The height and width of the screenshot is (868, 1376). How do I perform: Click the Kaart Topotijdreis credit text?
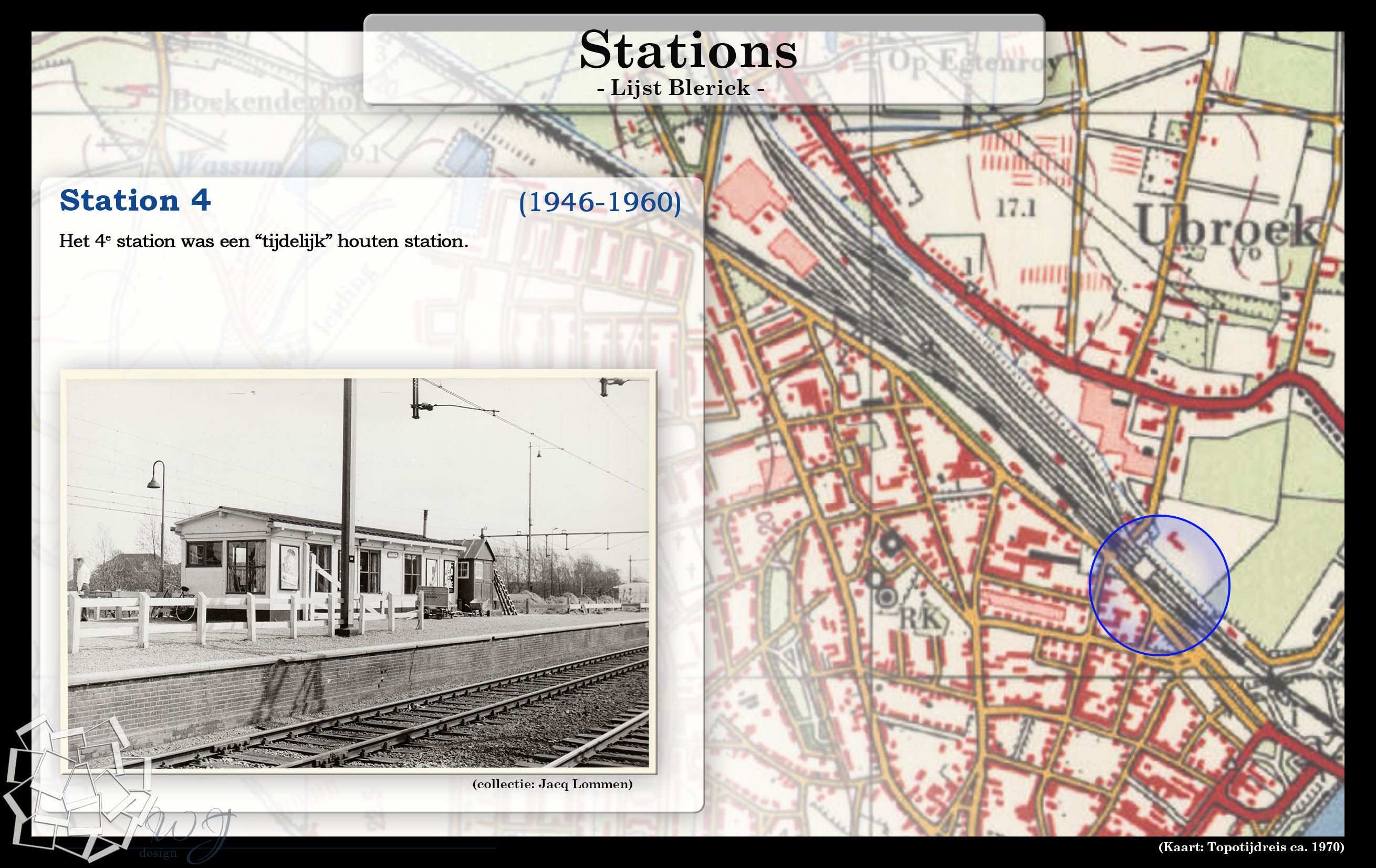1251,847
